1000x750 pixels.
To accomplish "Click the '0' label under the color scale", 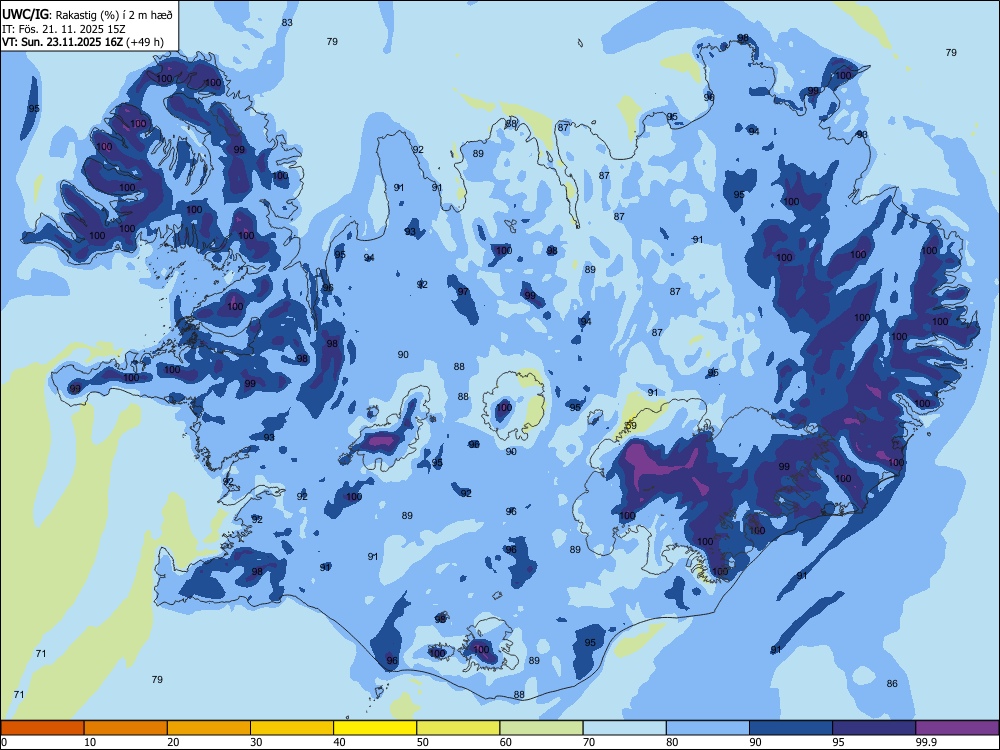I will tap(4, 742).
